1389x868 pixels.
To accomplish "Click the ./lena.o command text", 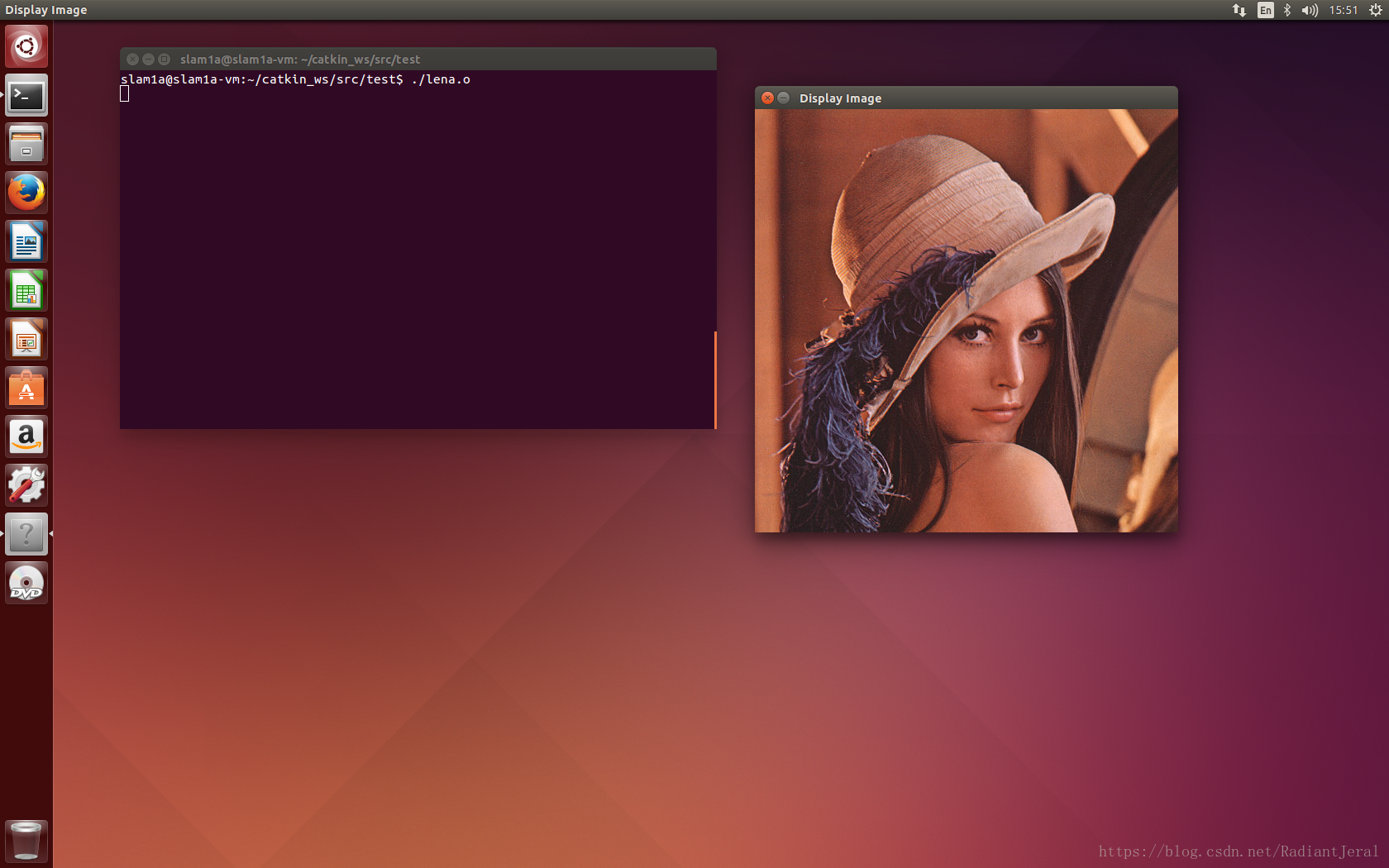I will (441, 79).
